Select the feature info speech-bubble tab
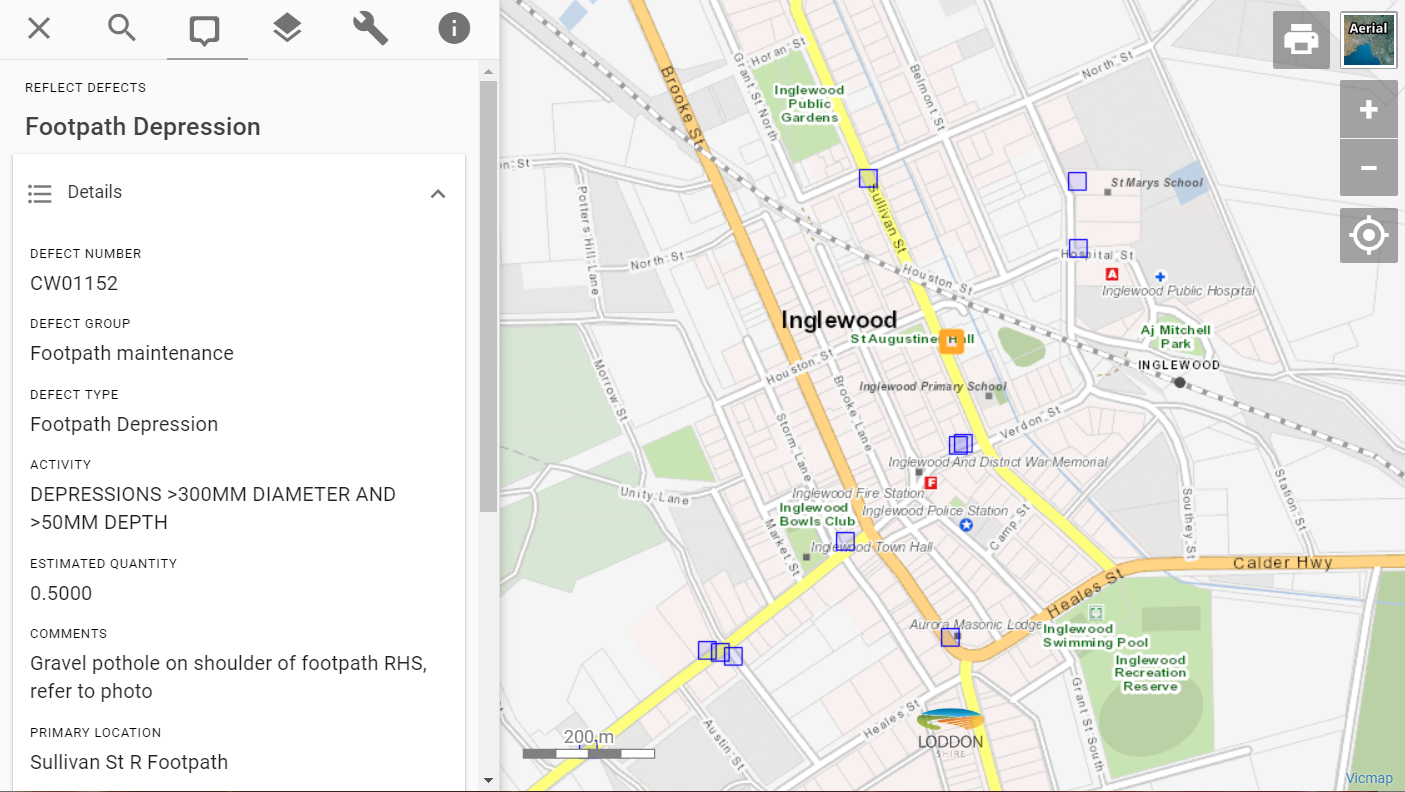Screen dimensions: 1405x792 point(205,30)
